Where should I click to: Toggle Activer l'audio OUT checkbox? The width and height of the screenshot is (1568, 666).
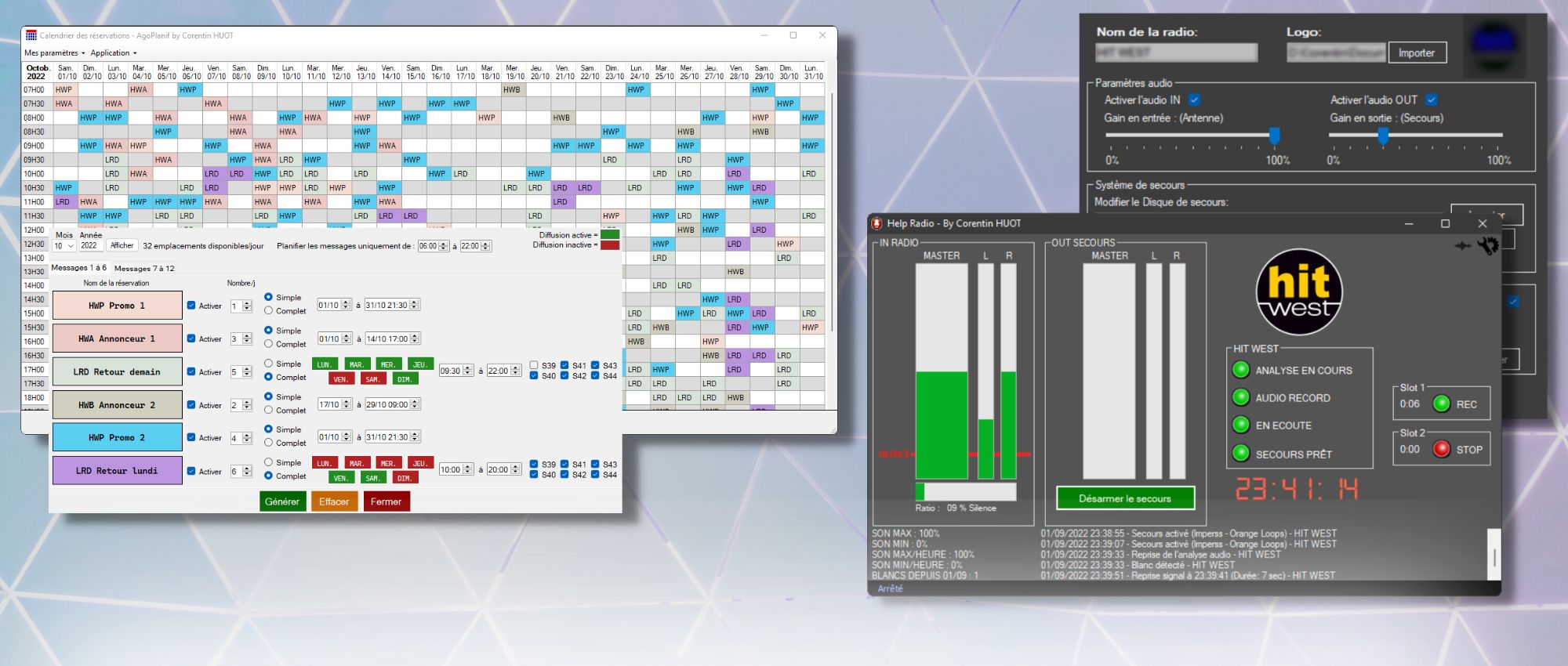click(1431, 100)
